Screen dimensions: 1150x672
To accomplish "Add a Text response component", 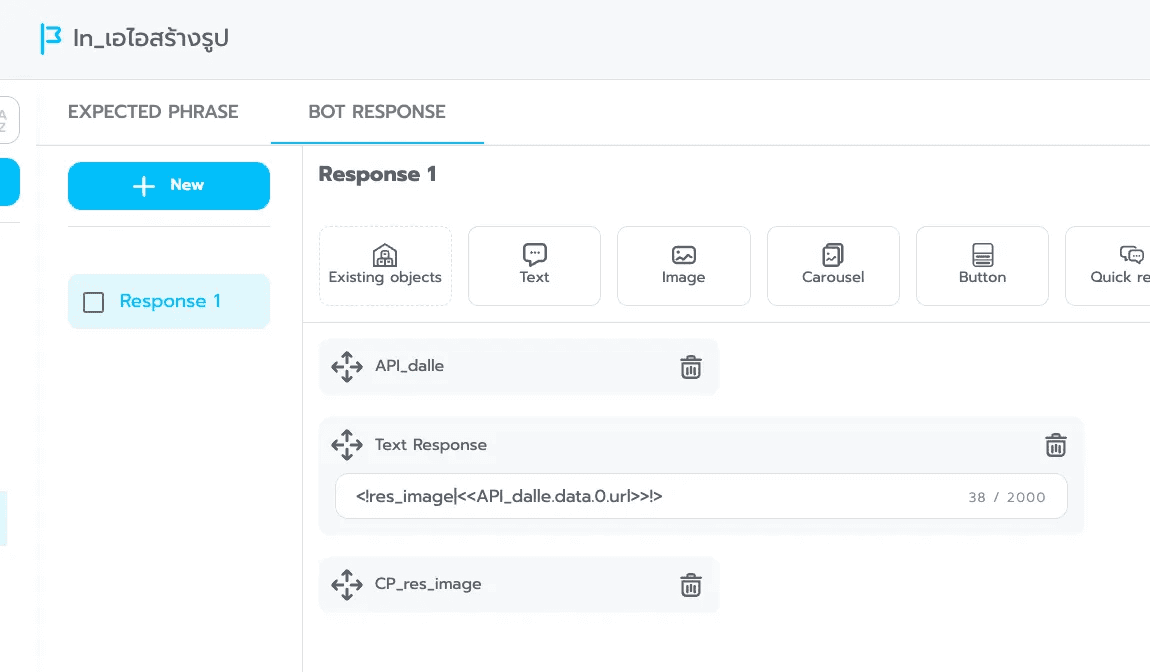I will coord(534,265).
